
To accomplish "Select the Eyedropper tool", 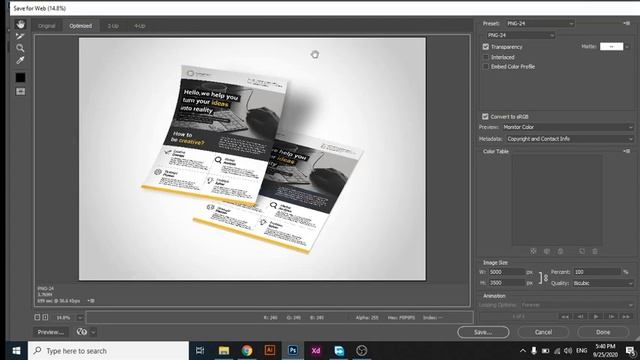I will click(20, 60).
